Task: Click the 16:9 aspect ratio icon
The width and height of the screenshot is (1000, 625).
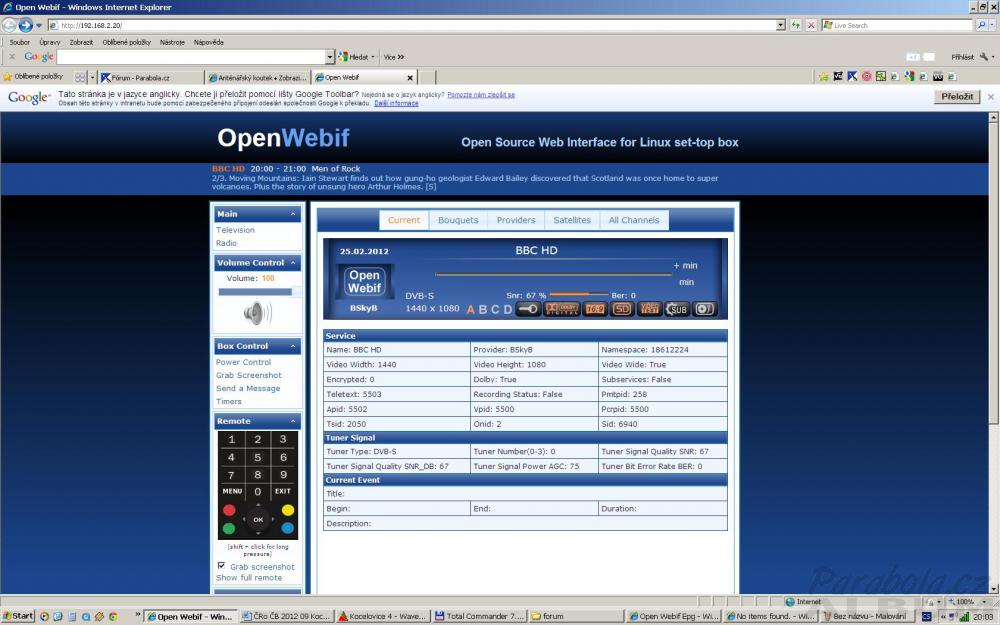Action: point(595,309)
